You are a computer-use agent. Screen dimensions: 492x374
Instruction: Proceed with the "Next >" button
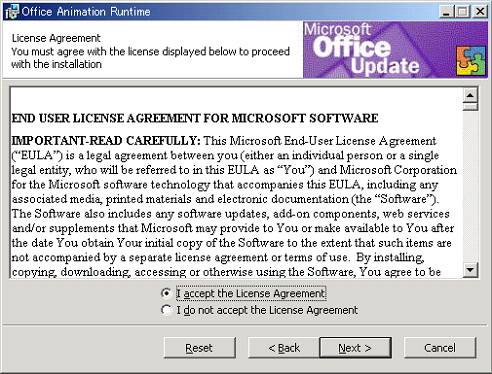pyautogui.click(x=355, y=348)
